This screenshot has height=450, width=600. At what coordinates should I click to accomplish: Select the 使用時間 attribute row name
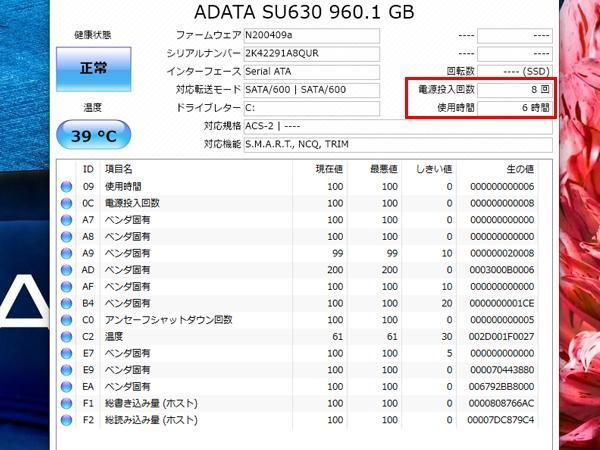pyautogui.click(x=123, y=187)
